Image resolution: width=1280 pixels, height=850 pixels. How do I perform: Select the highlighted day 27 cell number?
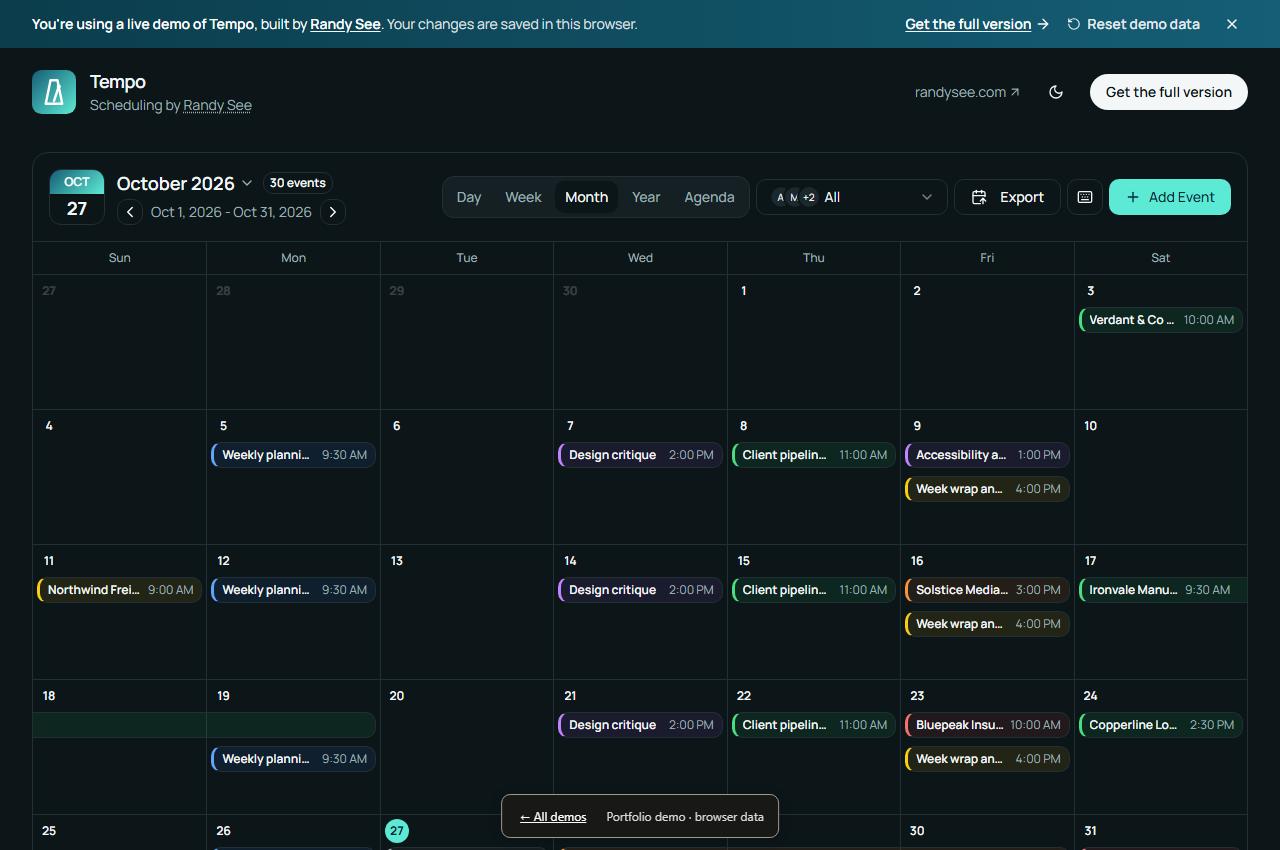[x=397, y=831]
